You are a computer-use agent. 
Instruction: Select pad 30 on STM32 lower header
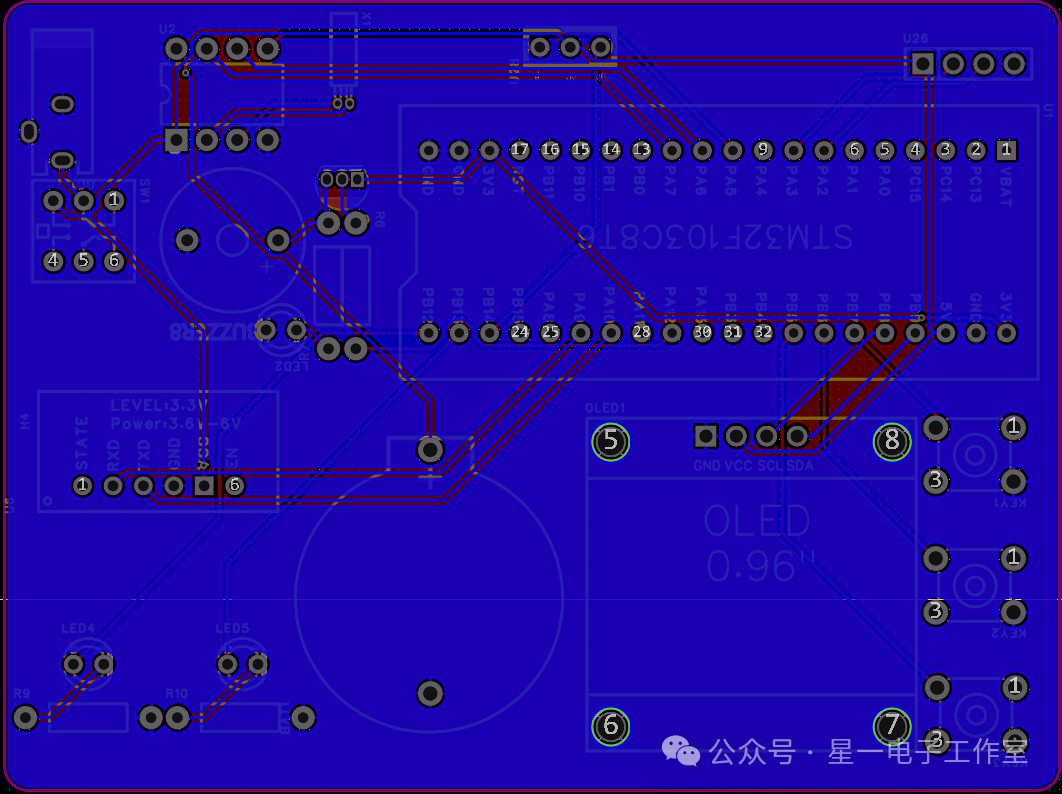coord(702,333)
